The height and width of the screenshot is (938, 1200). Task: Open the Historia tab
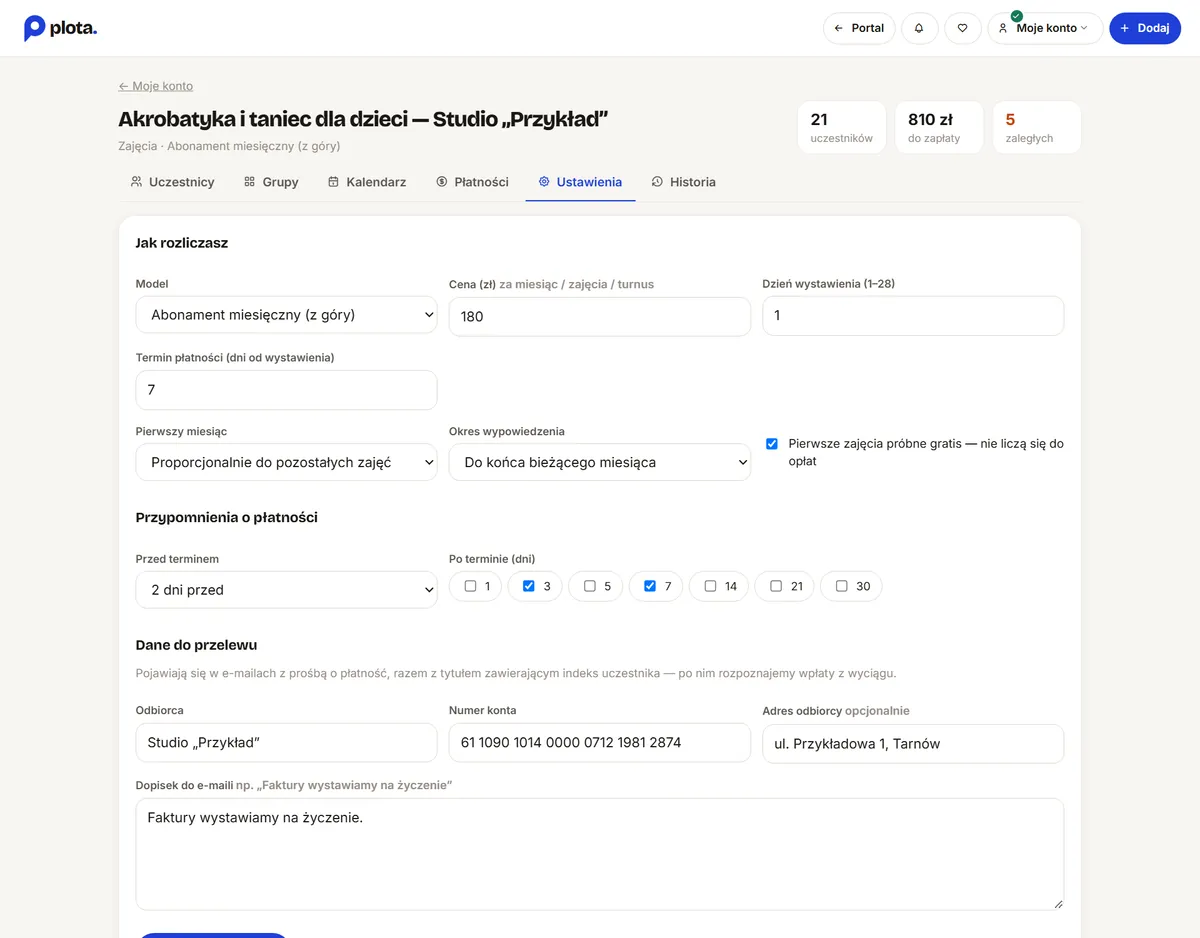(684, 182)
